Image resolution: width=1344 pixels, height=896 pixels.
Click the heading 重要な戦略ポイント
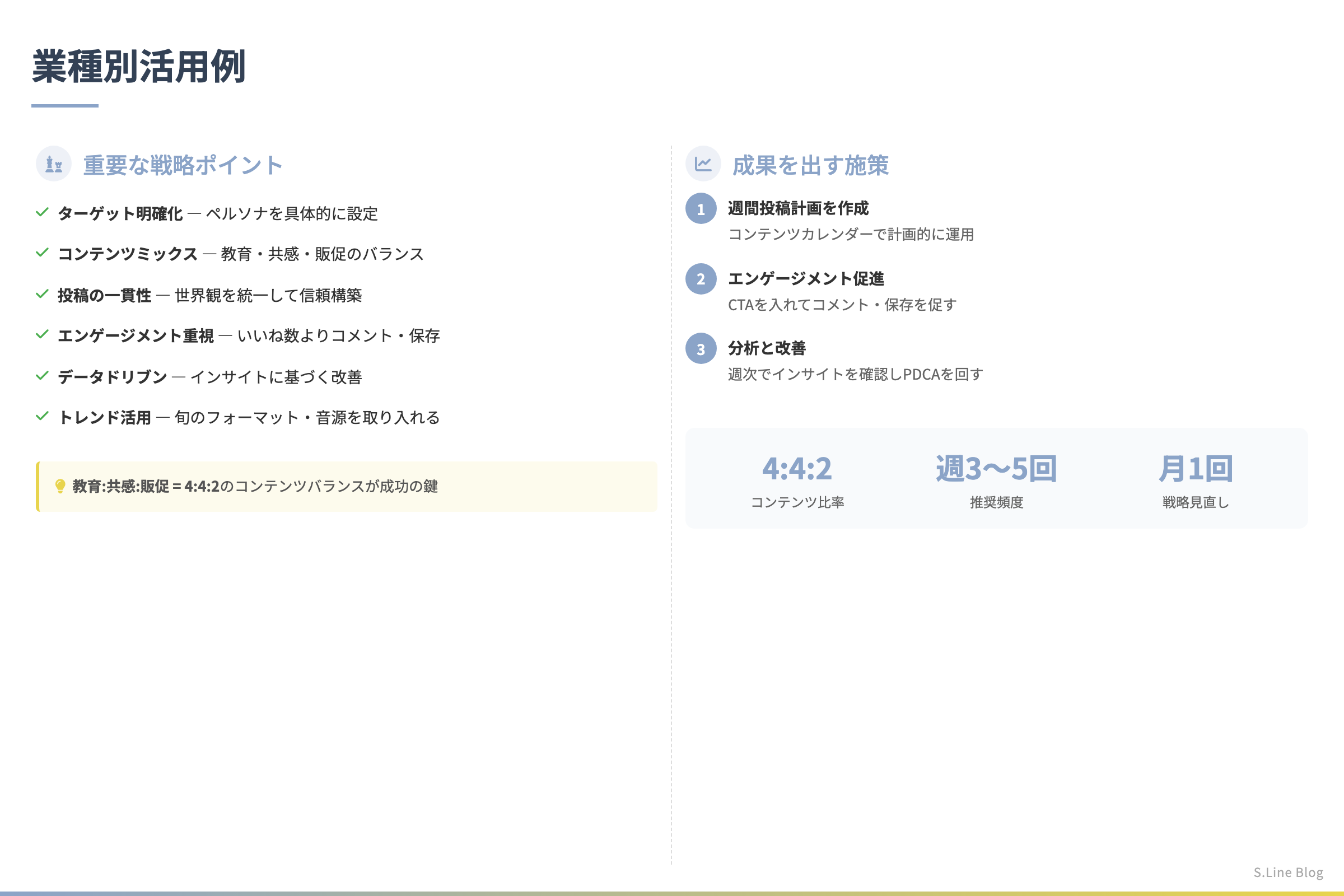pyautogui.click(x=183, y=165)
